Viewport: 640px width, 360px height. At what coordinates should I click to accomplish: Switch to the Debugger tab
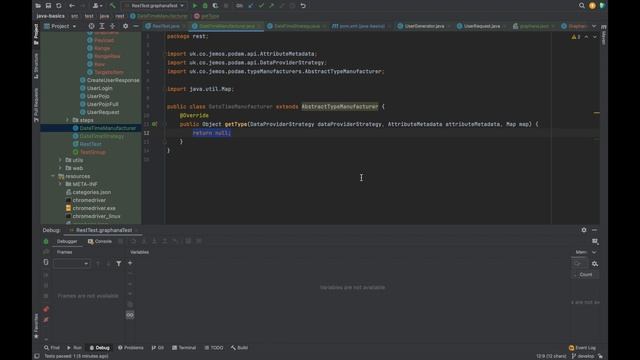coord(67,242)
